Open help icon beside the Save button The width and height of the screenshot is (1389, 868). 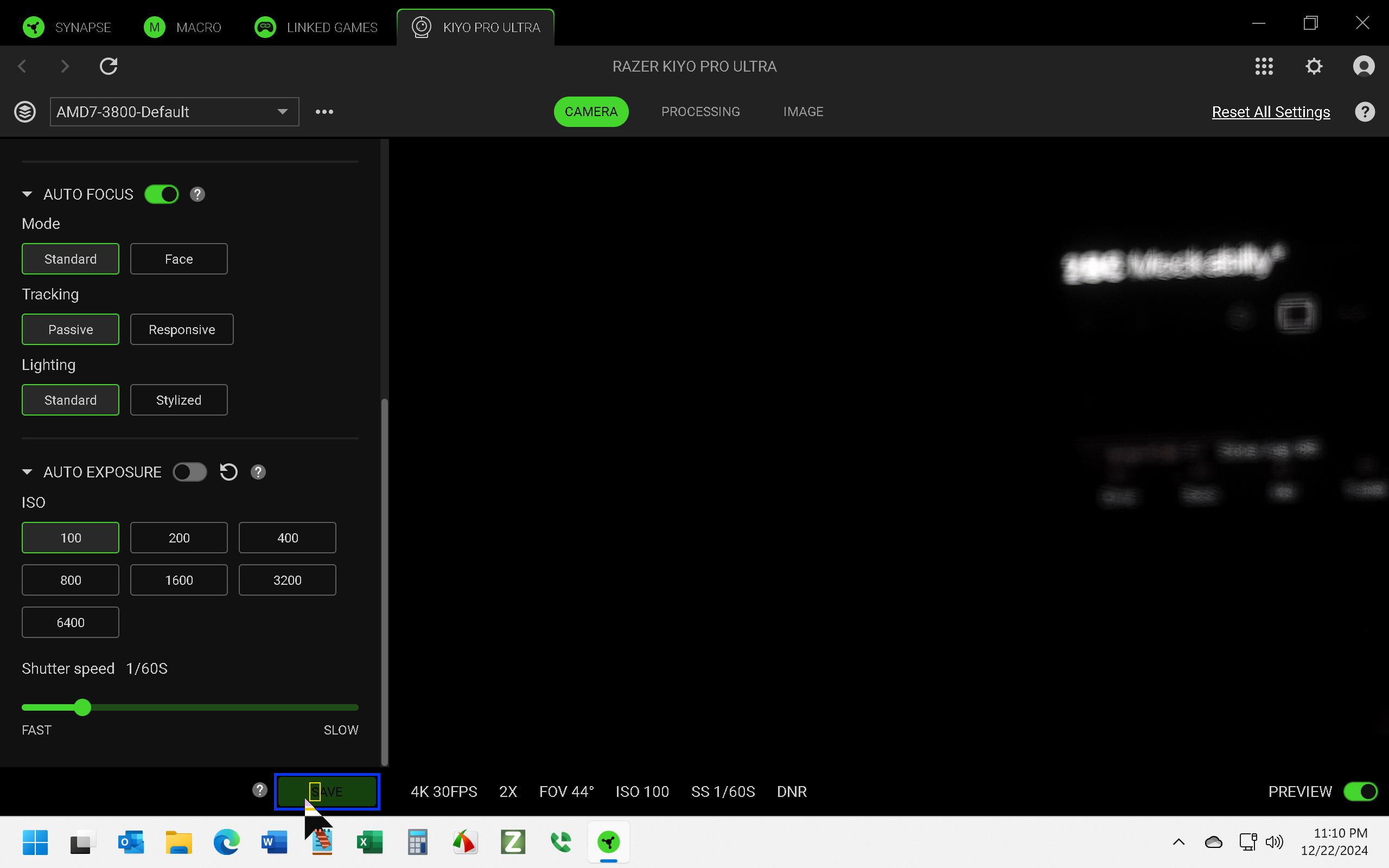260,790
